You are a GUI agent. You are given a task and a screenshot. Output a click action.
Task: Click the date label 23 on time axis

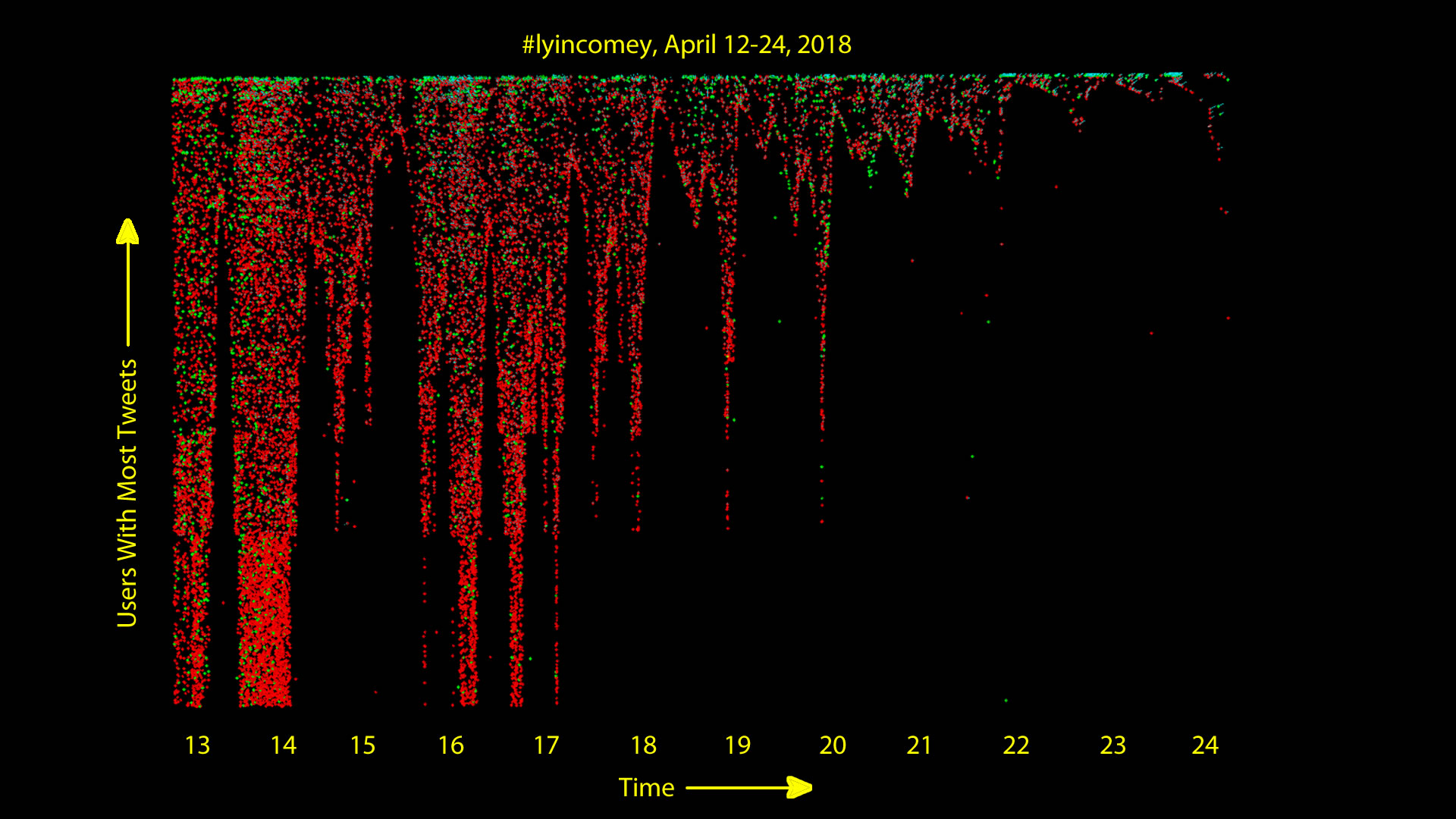pos(1112,745)
